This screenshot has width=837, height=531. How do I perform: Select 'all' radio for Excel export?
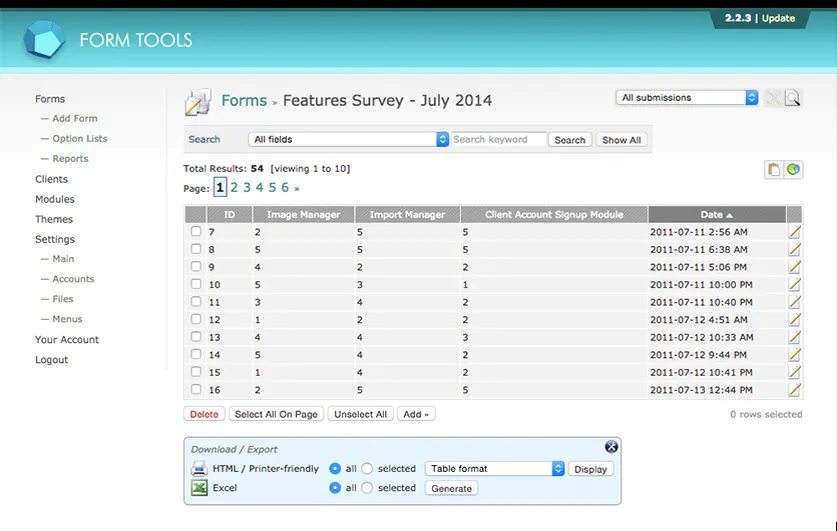335,488
